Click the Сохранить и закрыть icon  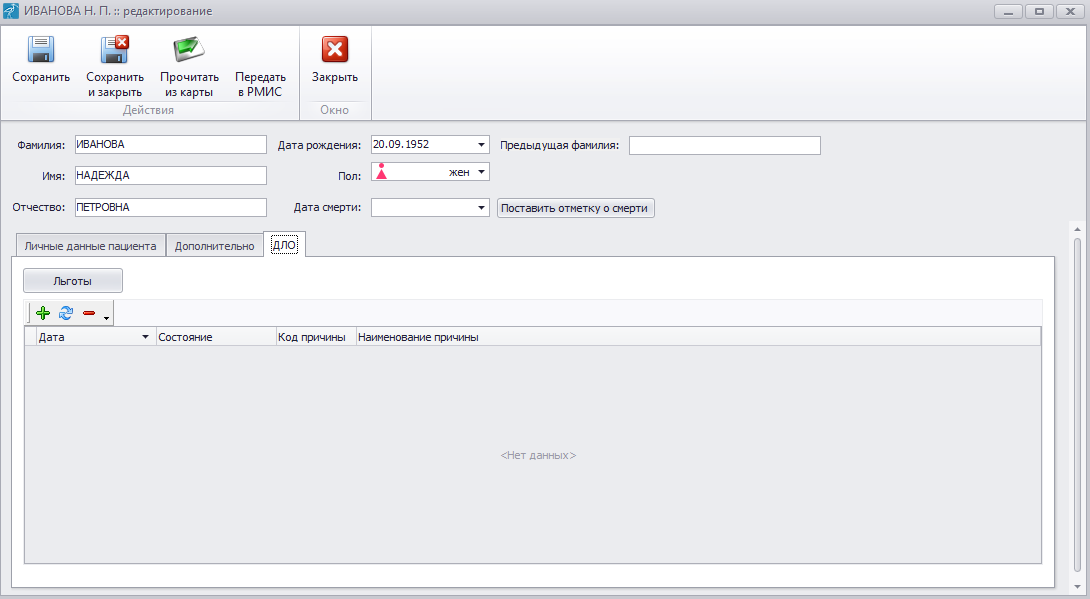115,50
